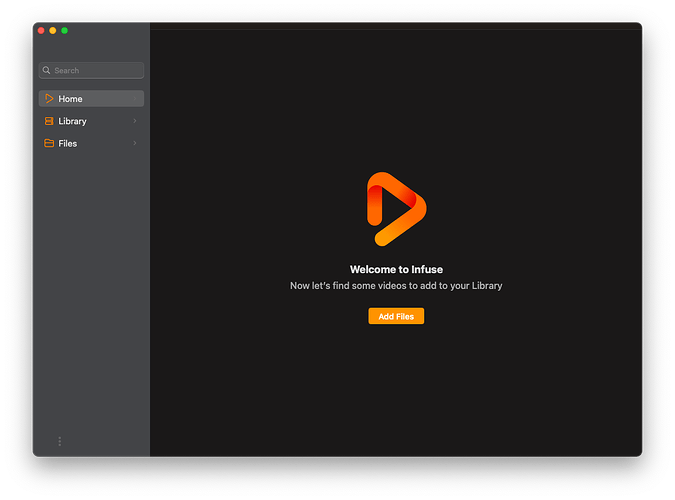Click the Add Files button
Image resolution: width=675 pixels, height=500 pixels.
click(396, 316)
